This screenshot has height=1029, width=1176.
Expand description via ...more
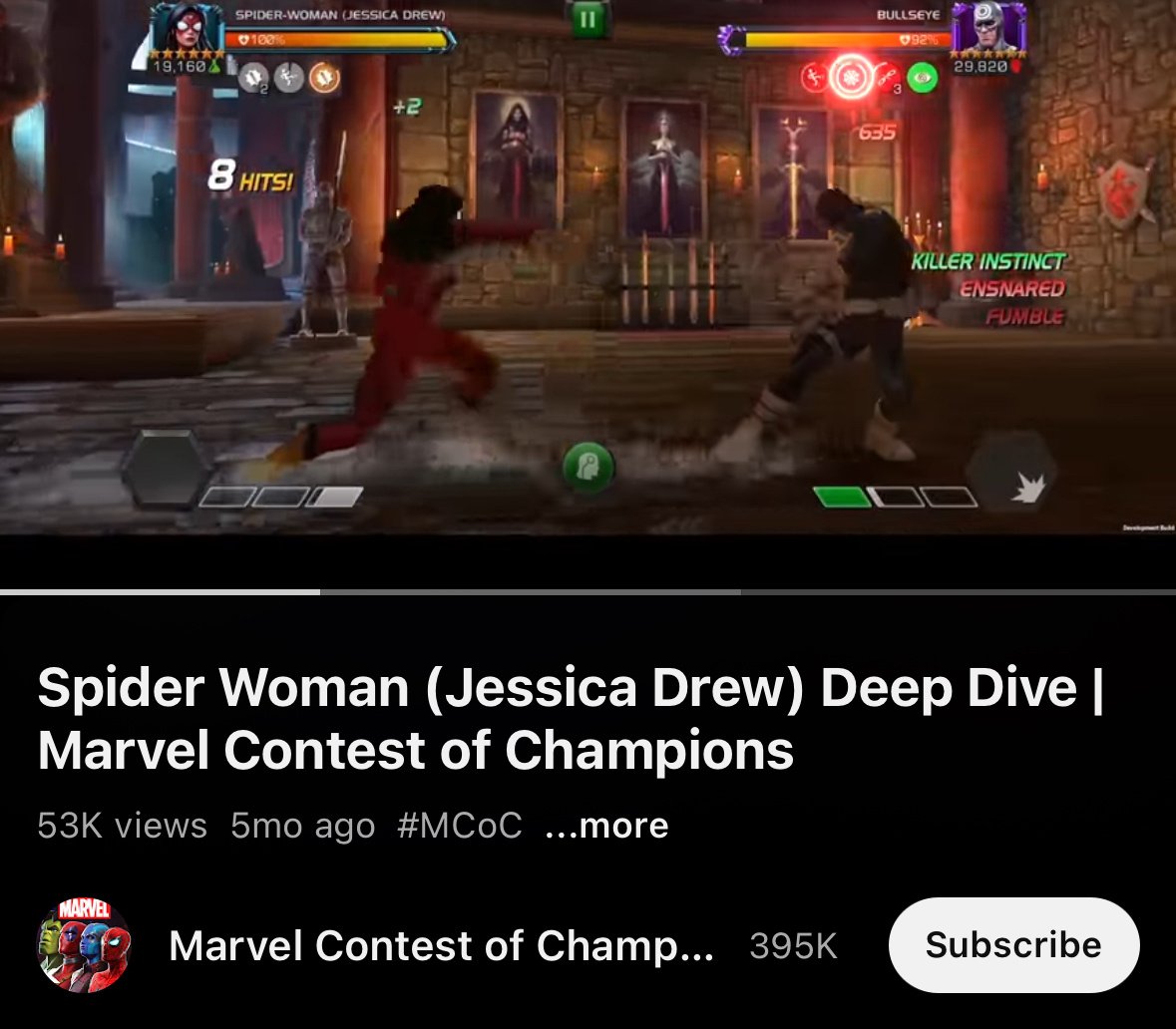point(606,826)
